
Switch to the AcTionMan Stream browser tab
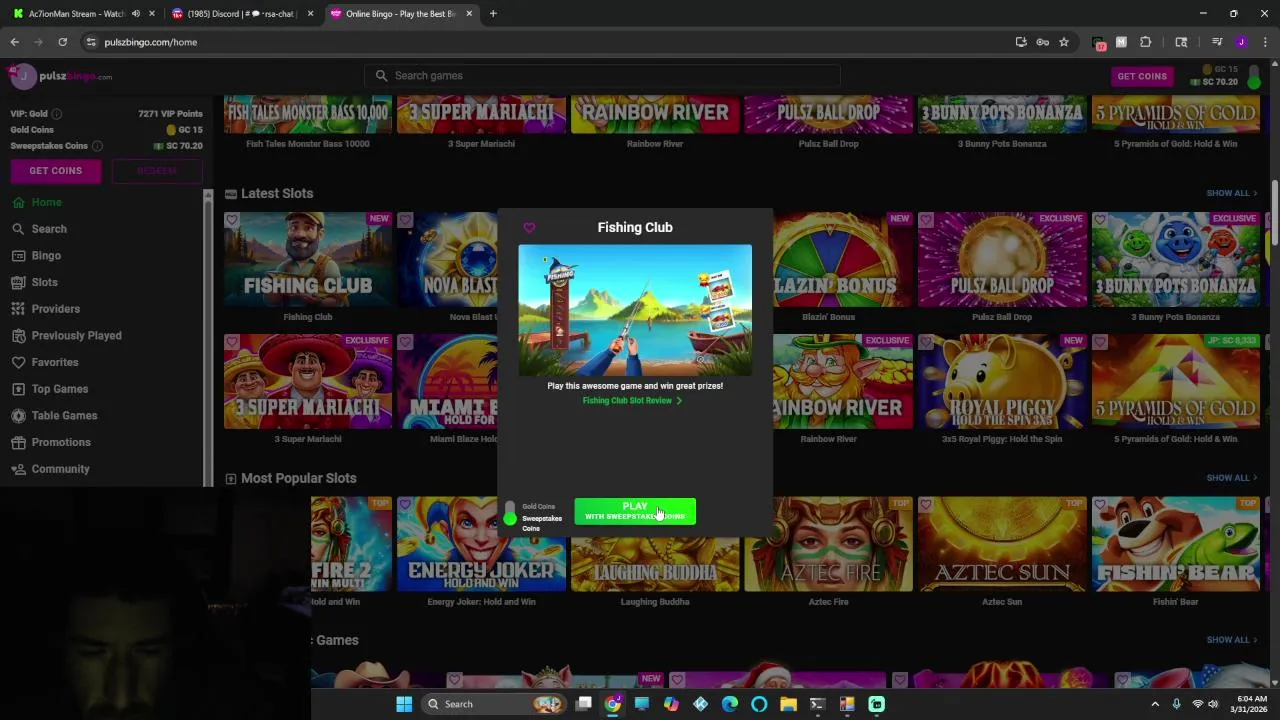82,14
